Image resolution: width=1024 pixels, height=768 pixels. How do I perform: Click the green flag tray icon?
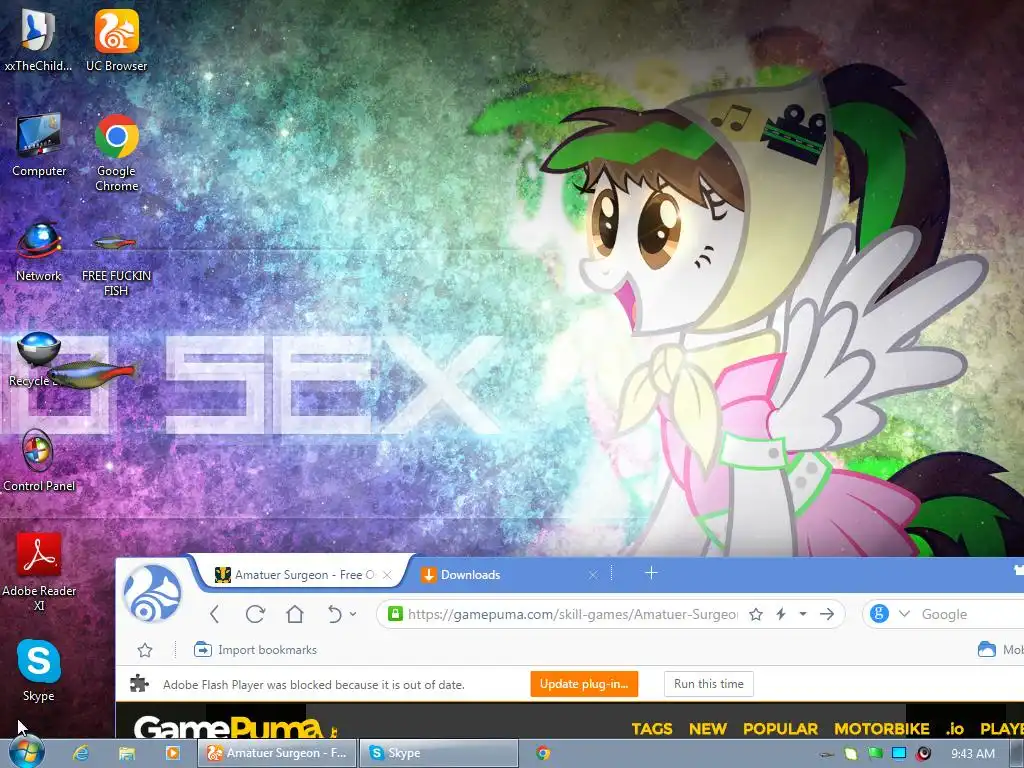tap(874, 753)
